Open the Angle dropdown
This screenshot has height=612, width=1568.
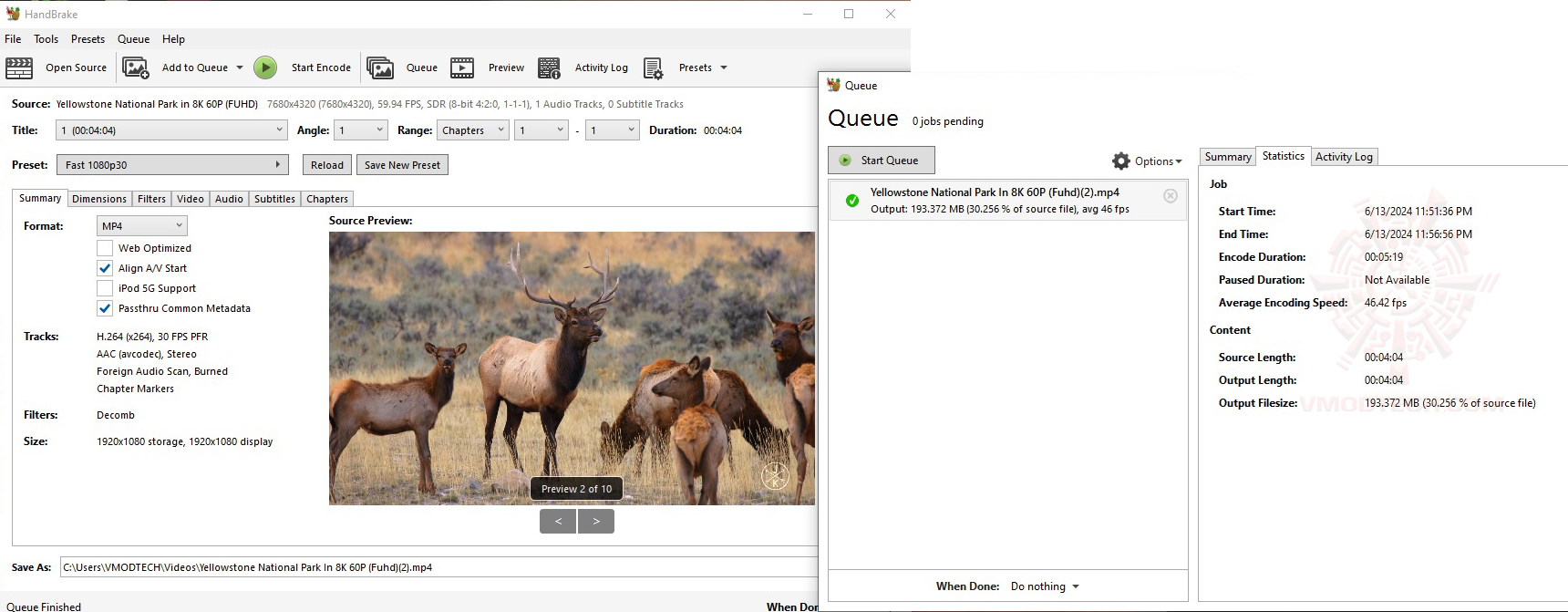click(x=361, y=130)
